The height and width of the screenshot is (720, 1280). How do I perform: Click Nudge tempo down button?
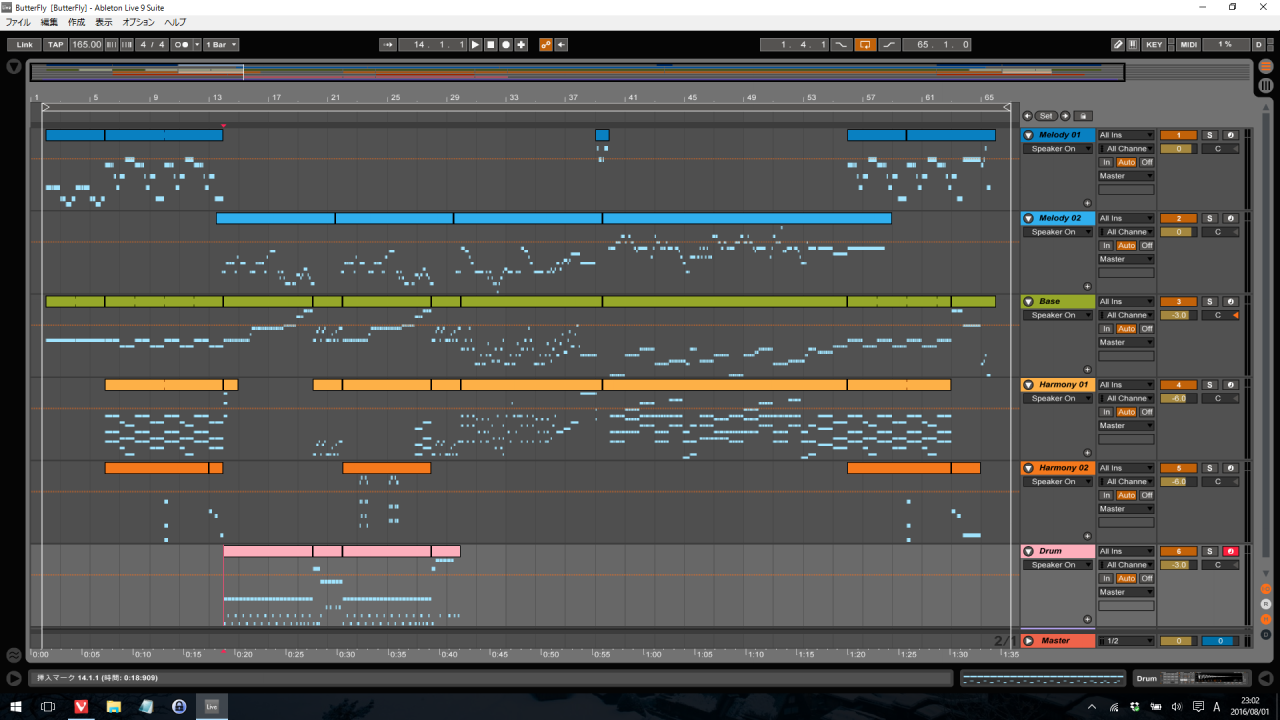(111, 45)
